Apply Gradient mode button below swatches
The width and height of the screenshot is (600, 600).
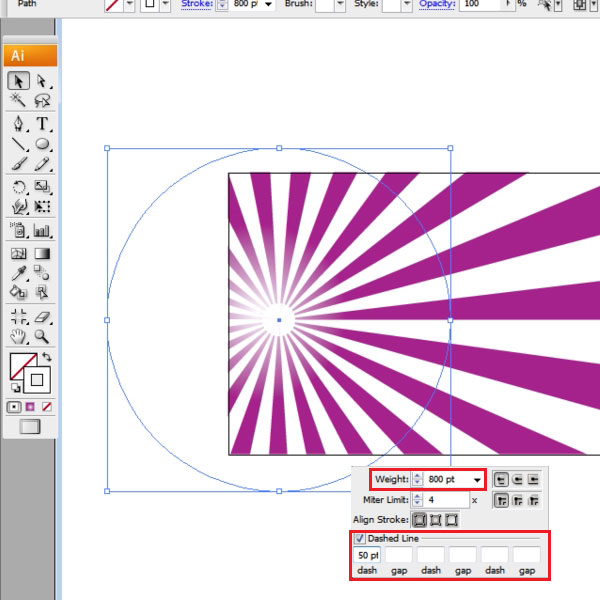[x=30, y=407]
